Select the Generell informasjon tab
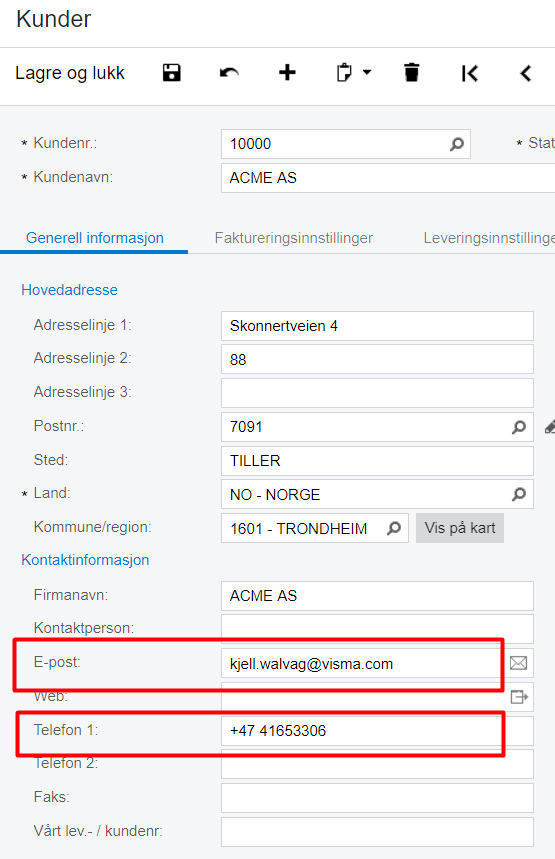Screen dimensions: 555x859 click(x=95, y=238)
